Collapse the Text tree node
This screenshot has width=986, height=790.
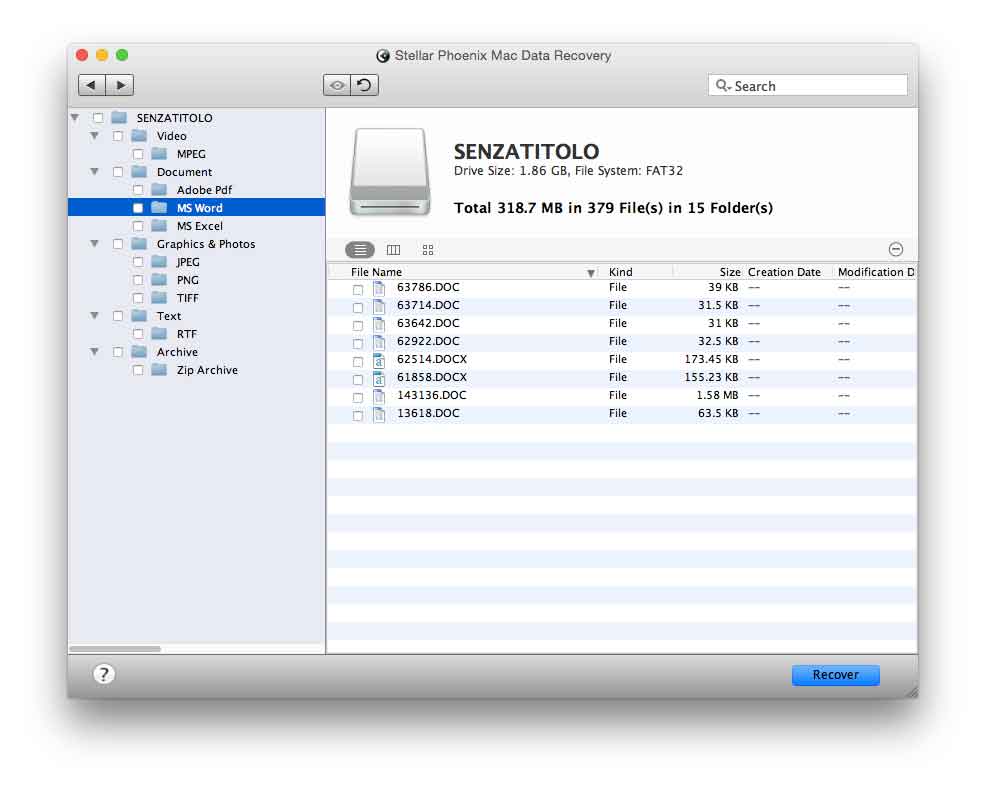click(94, 316)
